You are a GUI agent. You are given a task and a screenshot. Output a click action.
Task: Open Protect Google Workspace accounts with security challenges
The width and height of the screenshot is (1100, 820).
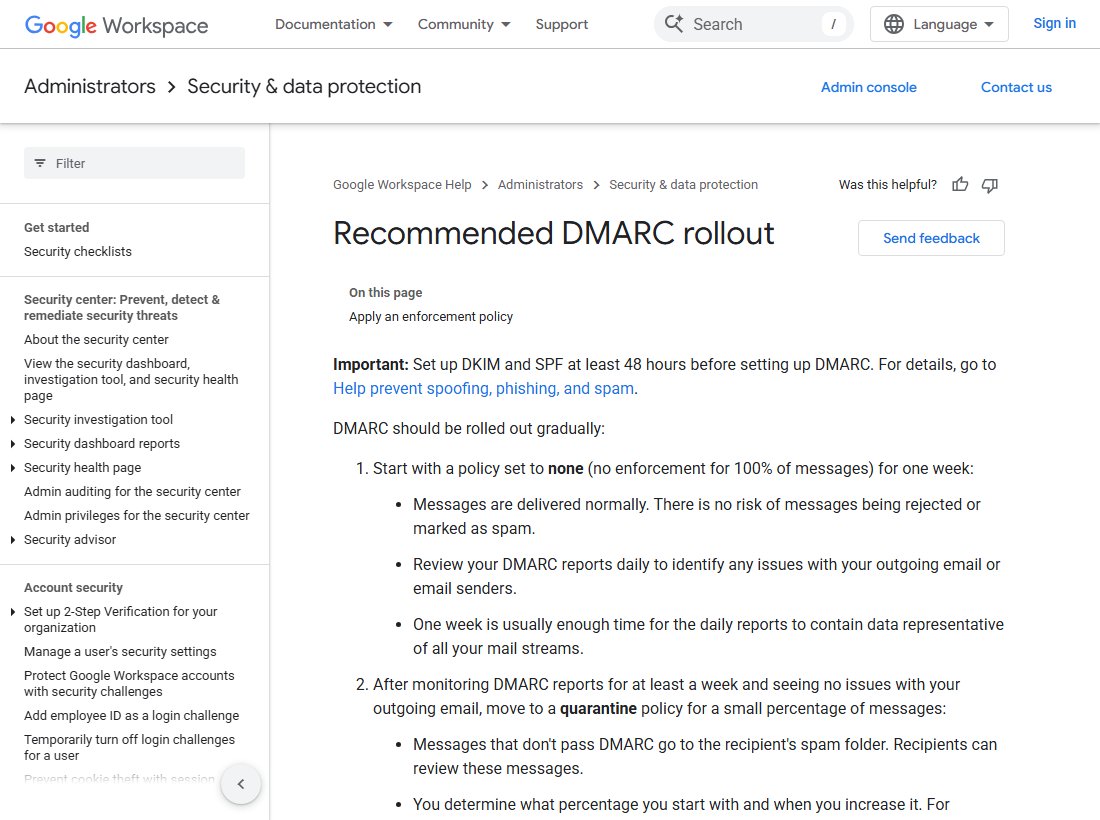point(129,683)
